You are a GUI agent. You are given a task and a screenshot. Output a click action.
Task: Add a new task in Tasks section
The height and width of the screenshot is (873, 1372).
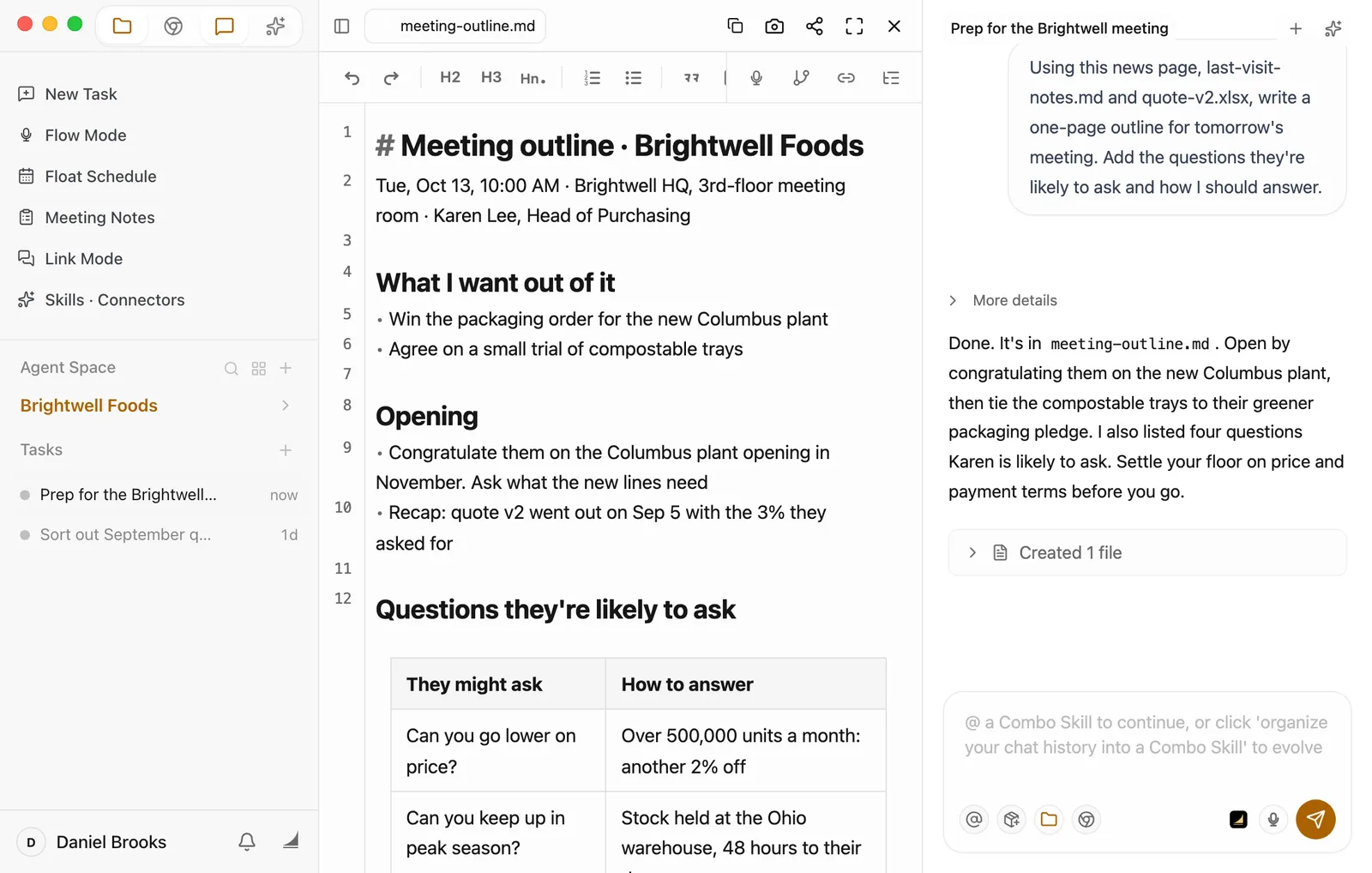286,450
